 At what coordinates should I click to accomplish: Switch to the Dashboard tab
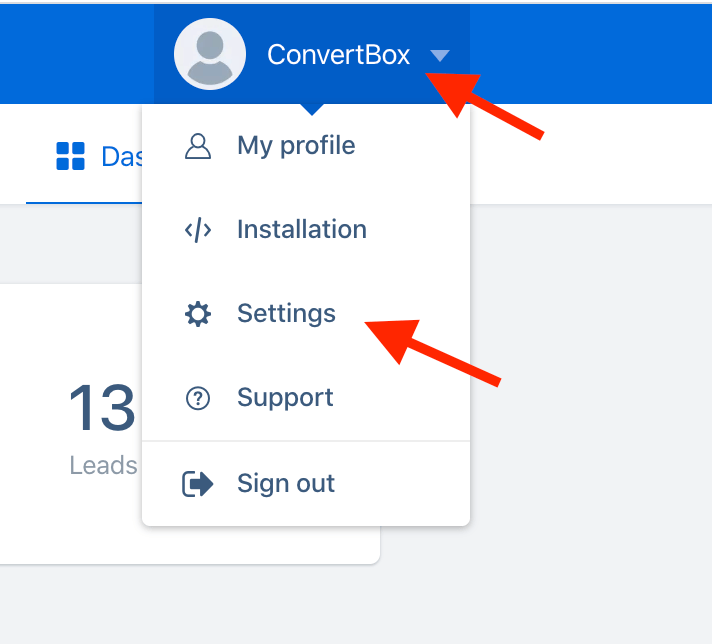(x=84, y=156)
